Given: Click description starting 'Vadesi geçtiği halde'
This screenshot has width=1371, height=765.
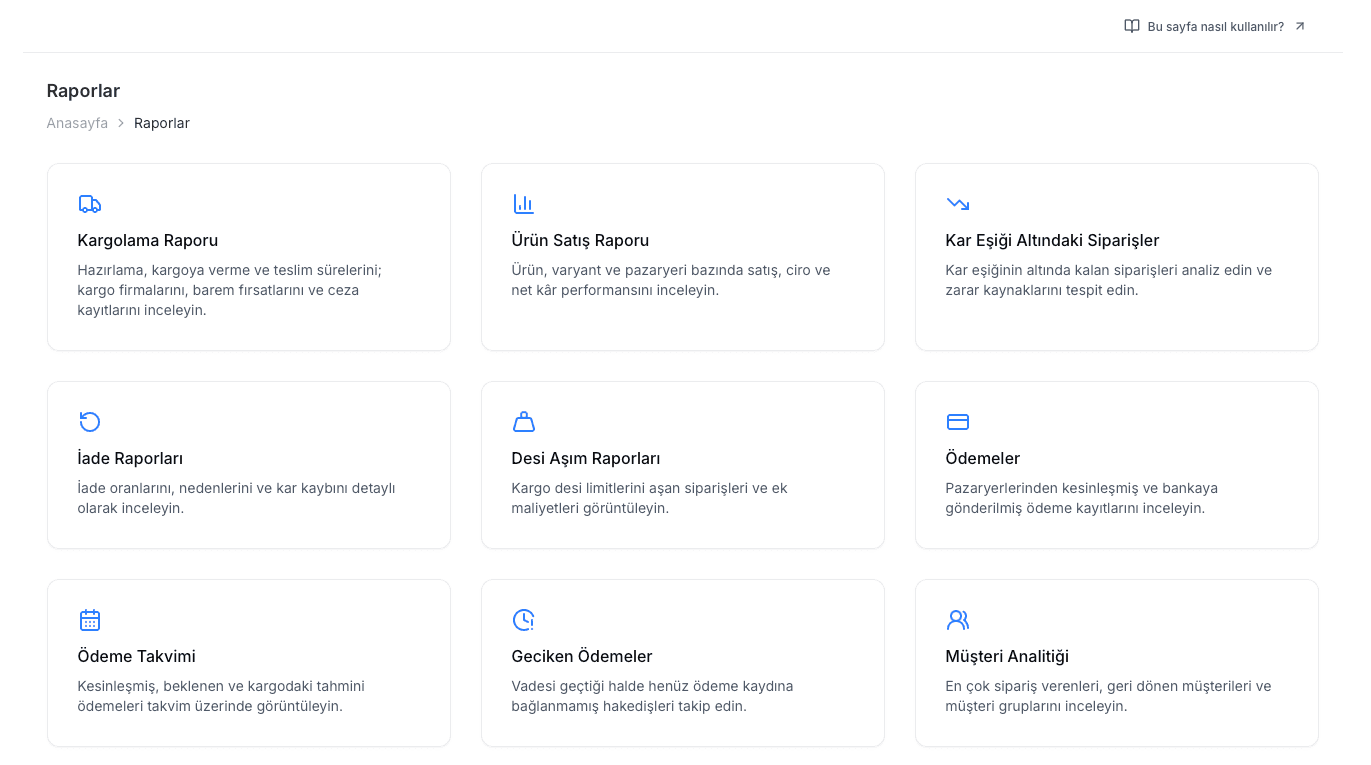Looking at the screenshot, I should click(x=653, y=696).
